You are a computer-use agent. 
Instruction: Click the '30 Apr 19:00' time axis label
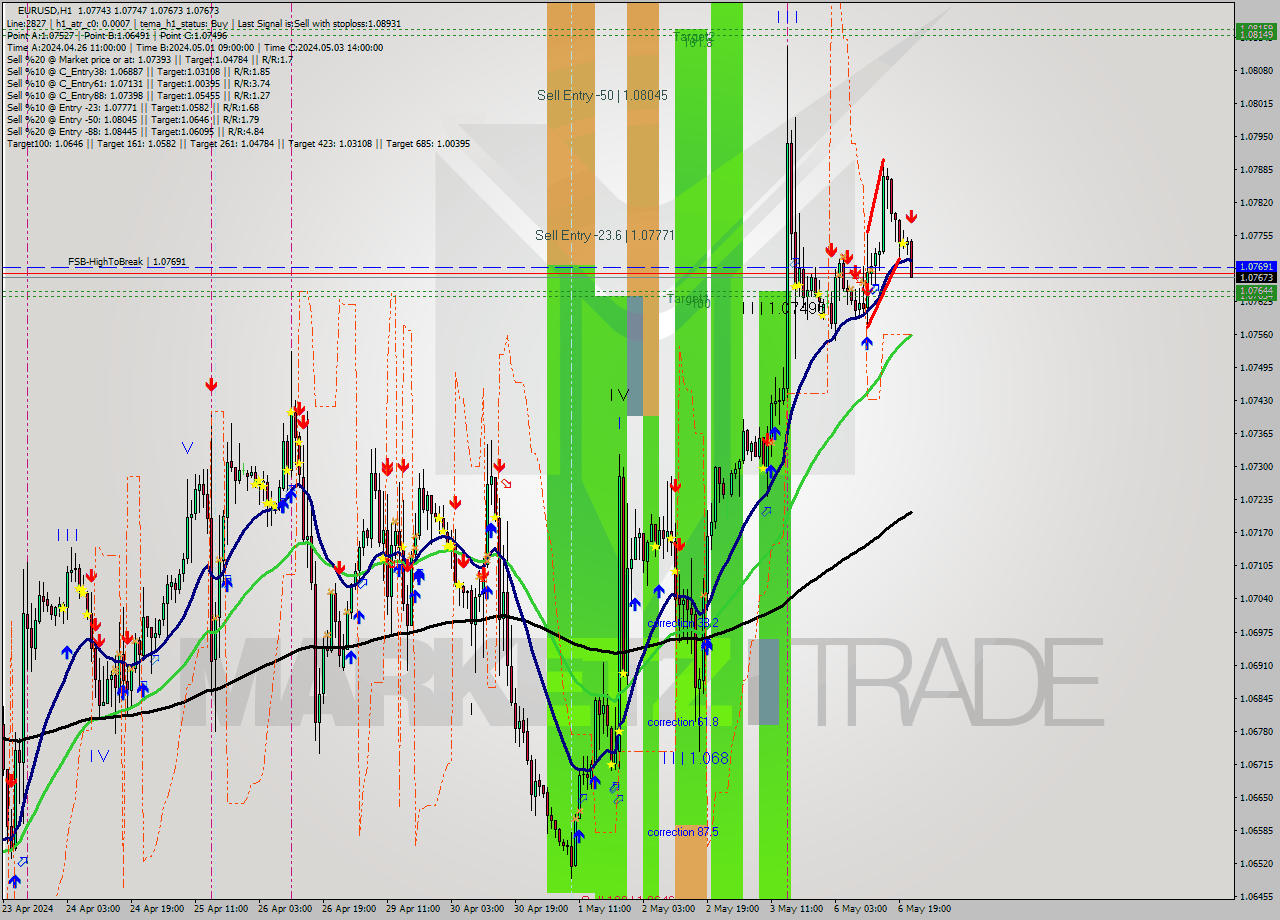(540, 909)
